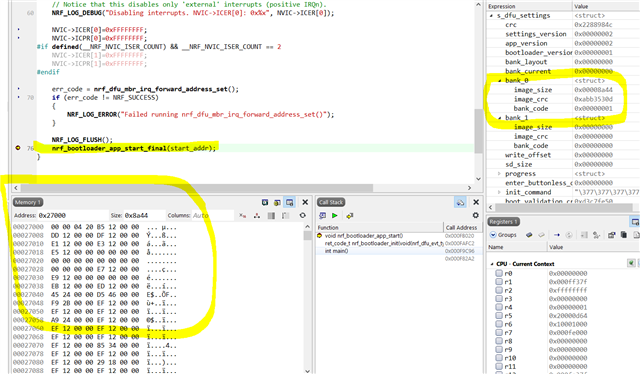Screen dimensions: 640x374
Task: Tick the r1 register checkbox
Action: point(499,282)
